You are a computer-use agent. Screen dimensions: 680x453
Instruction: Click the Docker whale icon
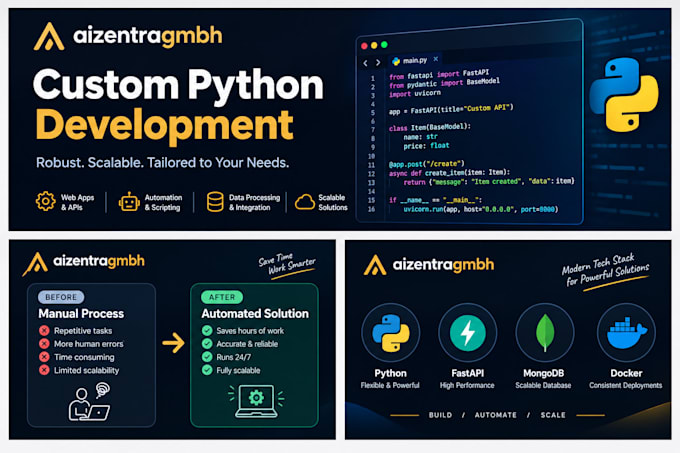[626, 333]
